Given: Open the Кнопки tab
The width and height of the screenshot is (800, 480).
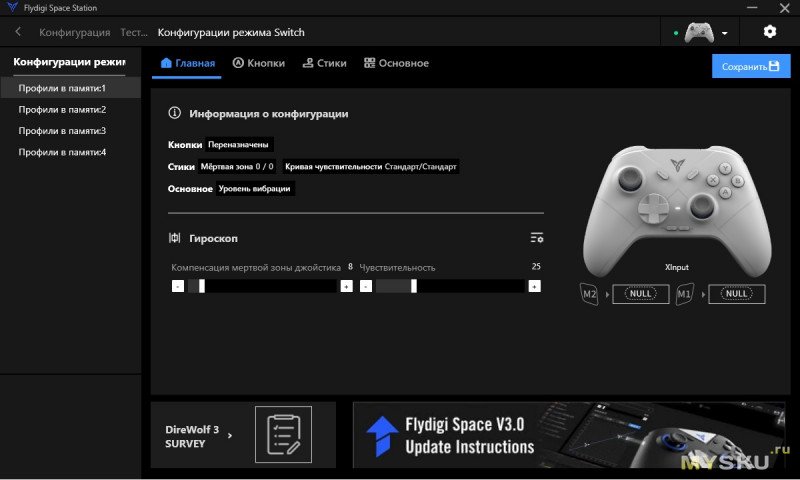Looking at the screenshot, I should coord(259,63).
